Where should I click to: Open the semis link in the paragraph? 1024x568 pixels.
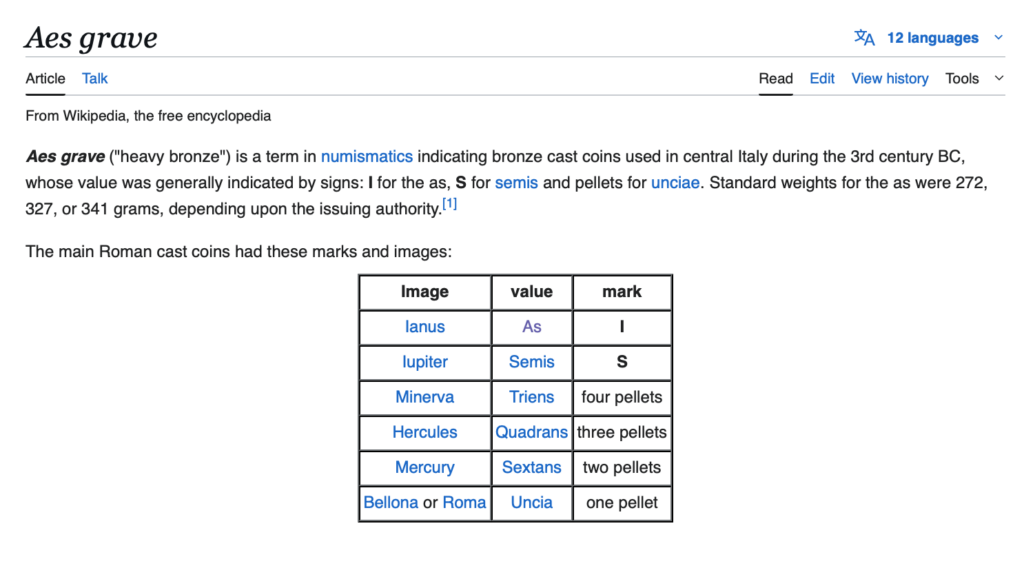(x=516, y=183)
